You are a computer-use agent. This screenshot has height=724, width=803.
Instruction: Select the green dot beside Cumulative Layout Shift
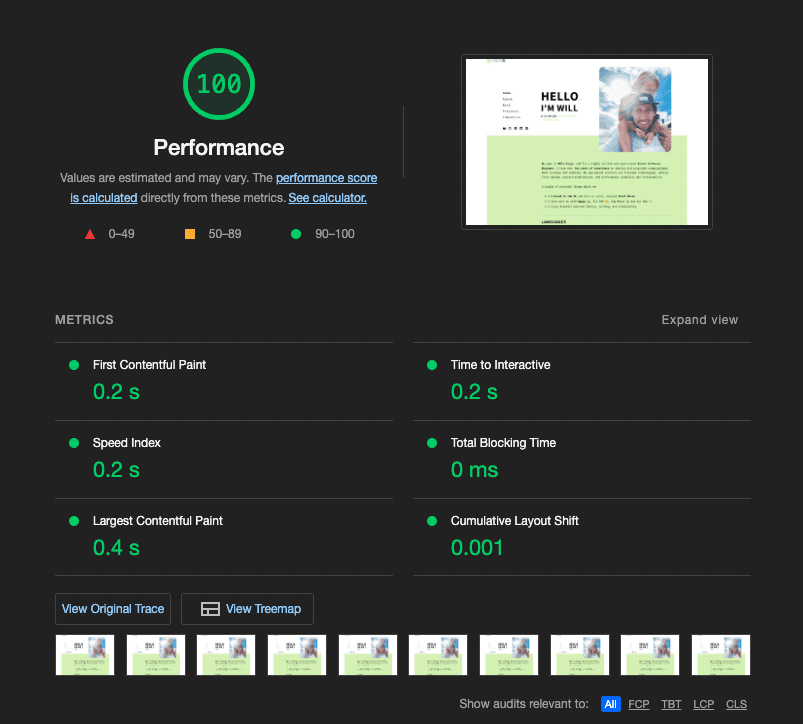tap(432, 521)
